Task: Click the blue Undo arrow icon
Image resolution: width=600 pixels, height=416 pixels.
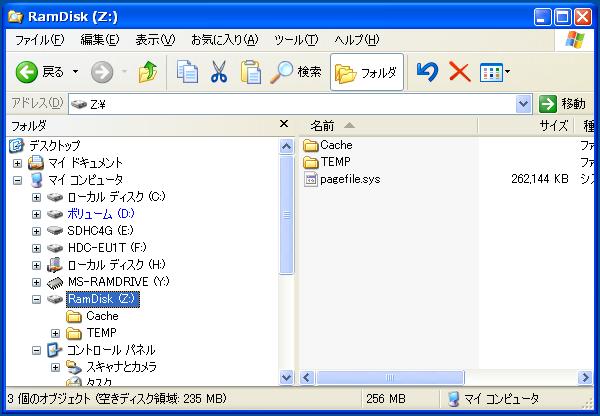Action: tap(427, 72)
